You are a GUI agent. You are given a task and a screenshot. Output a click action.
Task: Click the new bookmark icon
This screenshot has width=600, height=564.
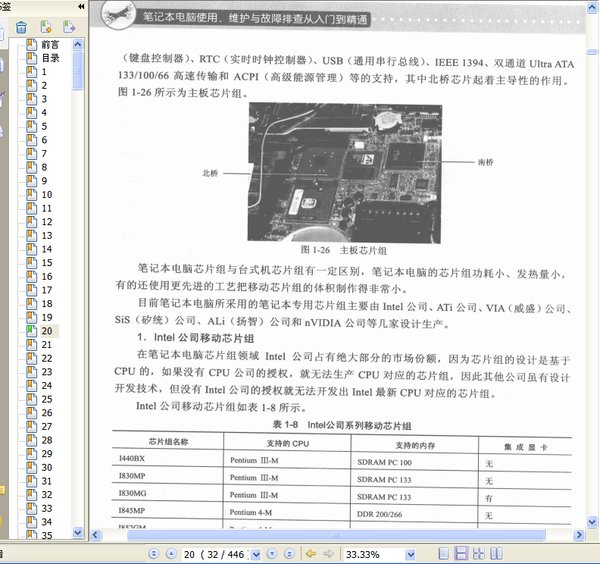click(46, 27)
